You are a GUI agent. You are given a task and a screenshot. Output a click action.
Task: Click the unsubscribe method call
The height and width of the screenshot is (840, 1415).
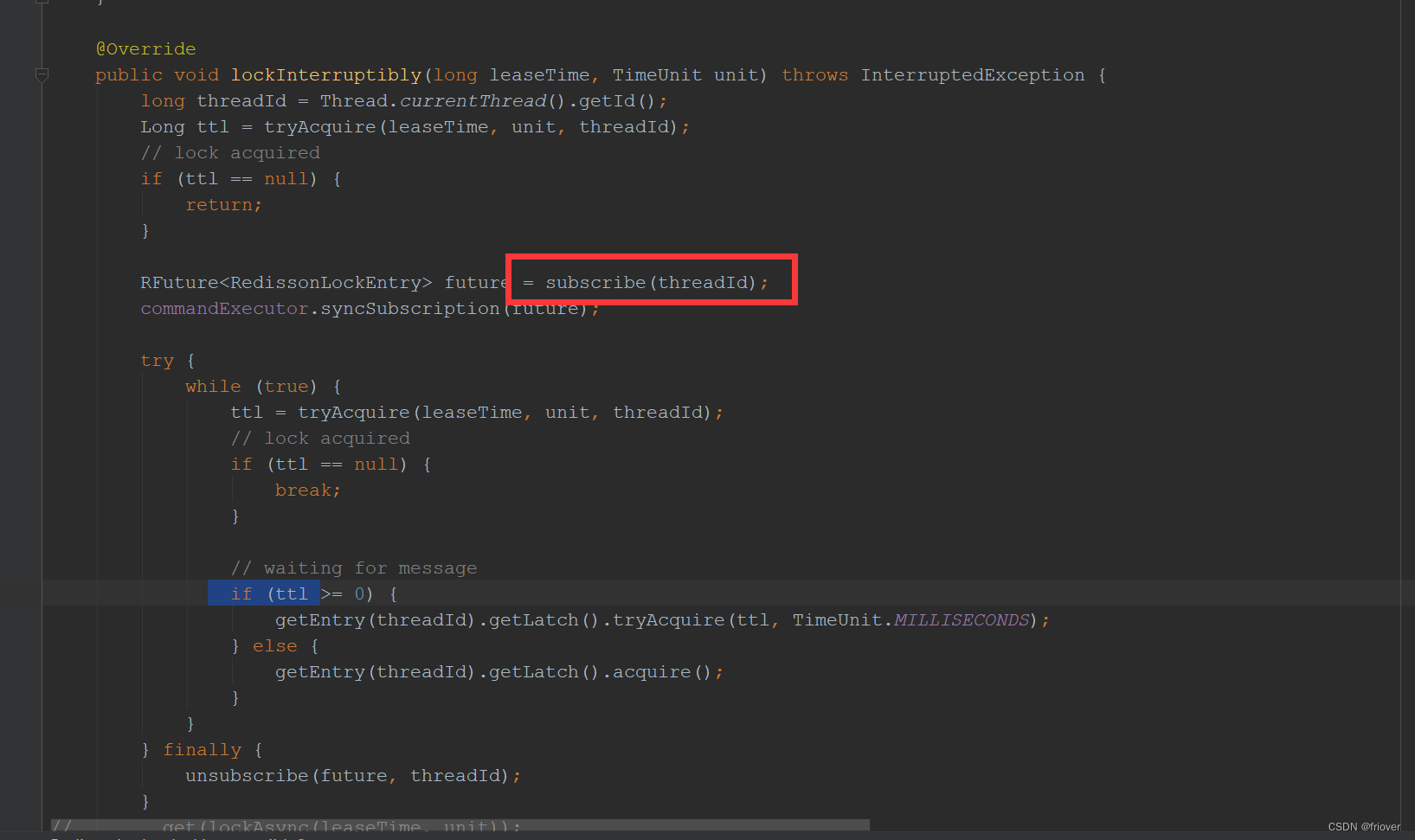(x=247, y=776)
